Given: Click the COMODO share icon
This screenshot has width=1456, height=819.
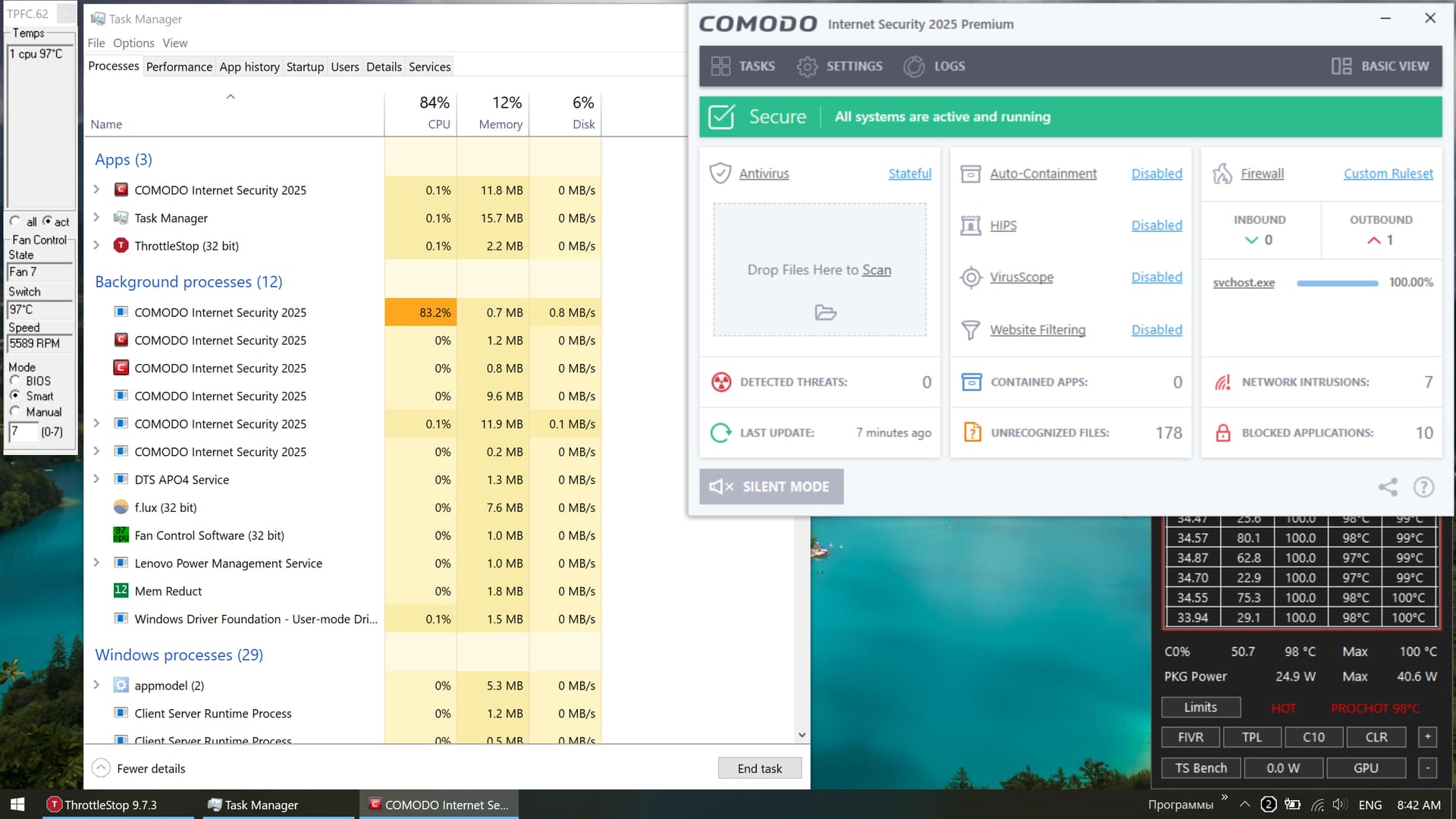Looking at the screenshot, I should 1388,487.
